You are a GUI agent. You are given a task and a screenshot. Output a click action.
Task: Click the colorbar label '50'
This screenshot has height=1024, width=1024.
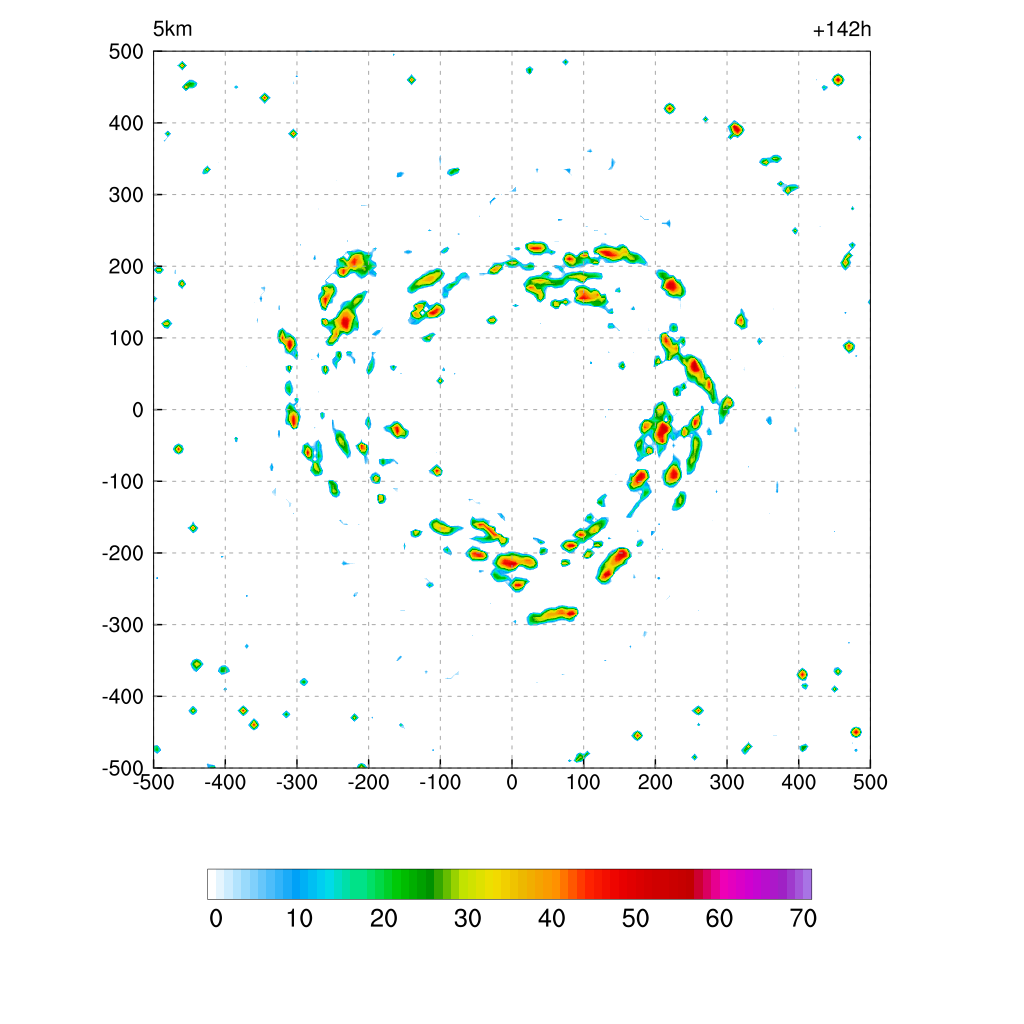pyautogui.click(x=635, y=919)
